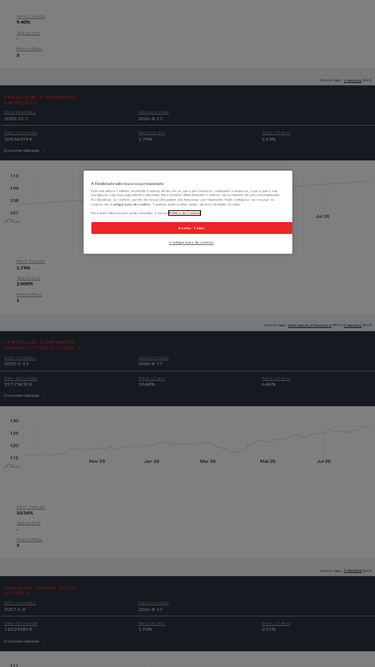The width and height of the screenshot is (375, 667).
Task: Open PP Evoluir Componente Proteção fund title
Action: click(40, 100)
